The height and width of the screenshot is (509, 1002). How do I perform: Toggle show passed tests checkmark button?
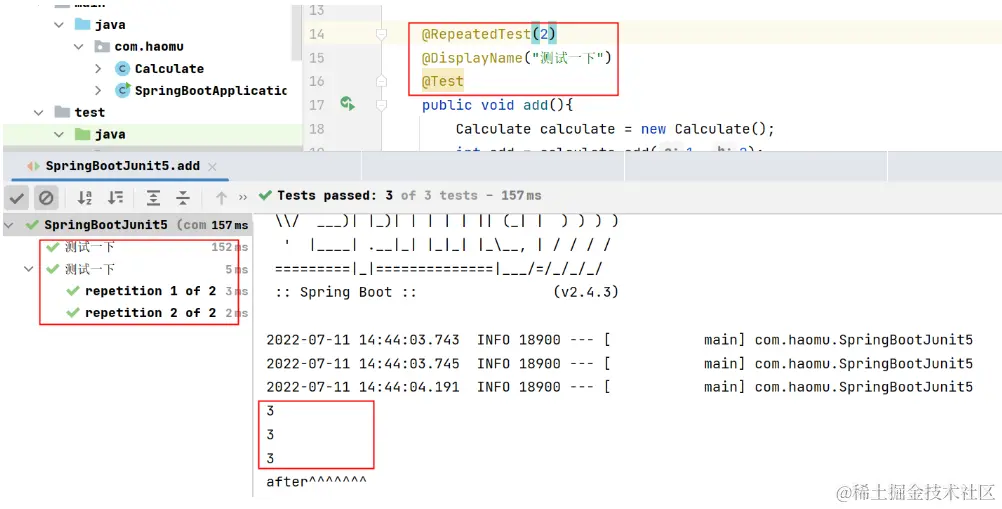click(17, 198)
